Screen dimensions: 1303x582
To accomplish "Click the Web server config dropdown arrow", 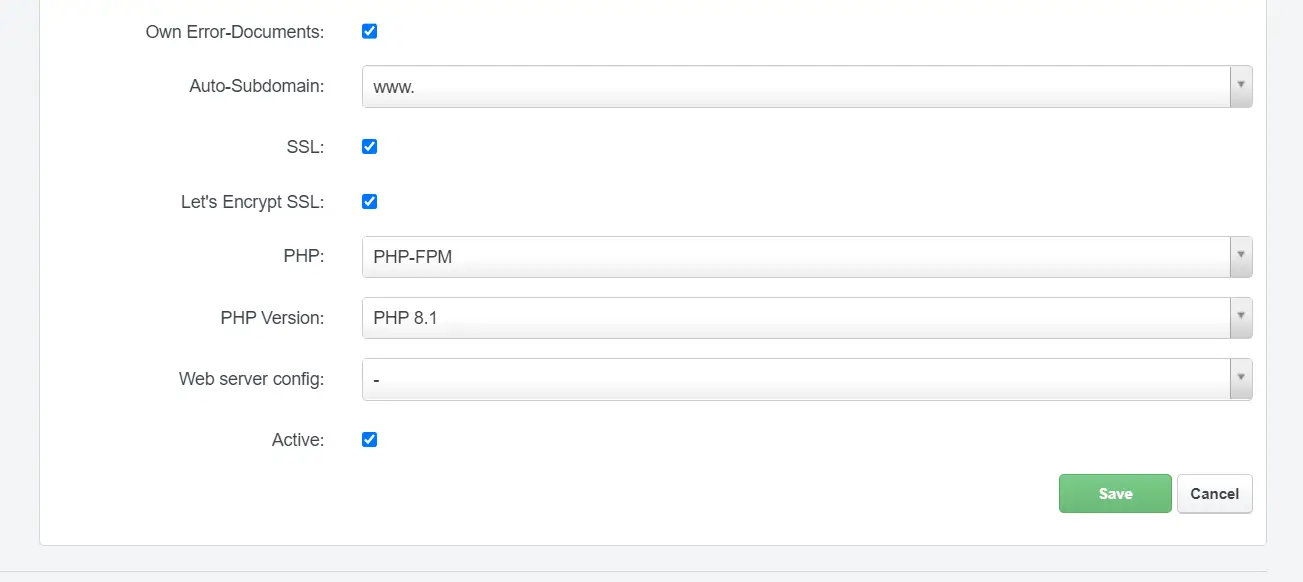I will 1240,379.
